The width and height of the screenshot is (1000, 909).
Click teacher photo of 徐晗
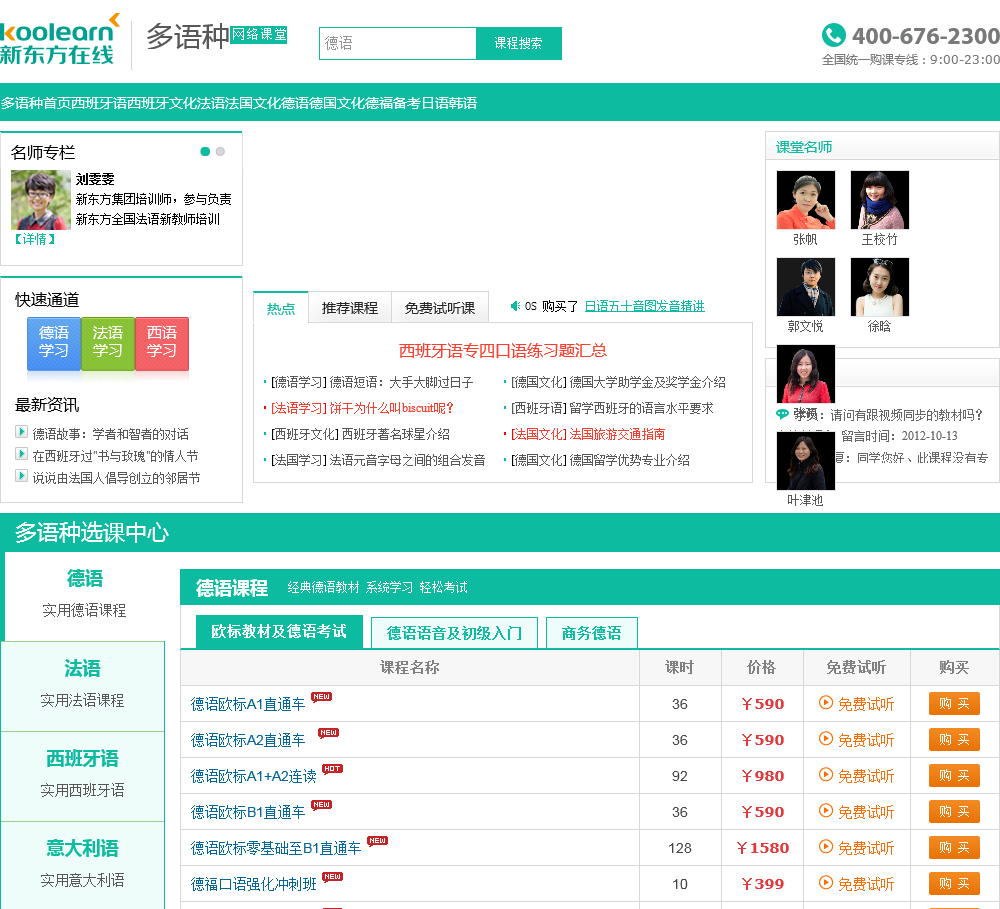[x=879, y=287]
